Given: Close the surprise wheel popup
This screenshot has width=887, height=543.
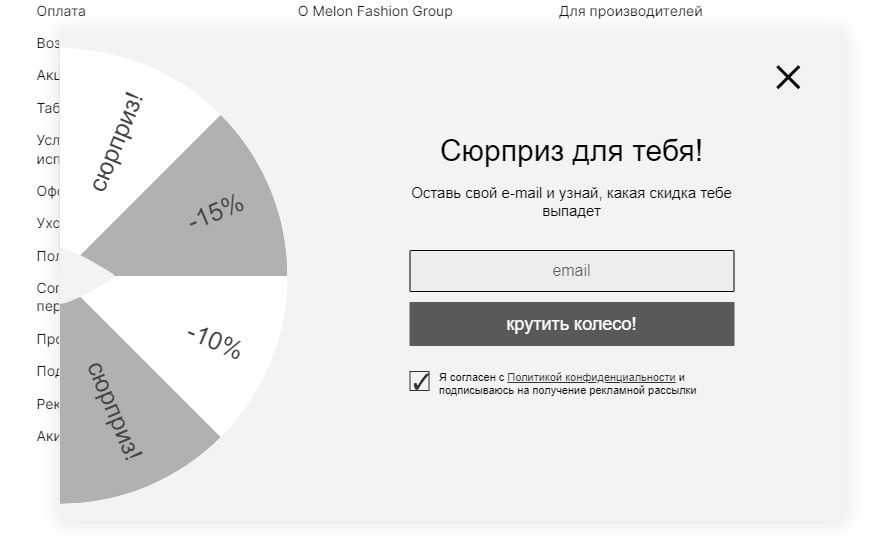Looking at the screenshot, I should tap(788, 77).
